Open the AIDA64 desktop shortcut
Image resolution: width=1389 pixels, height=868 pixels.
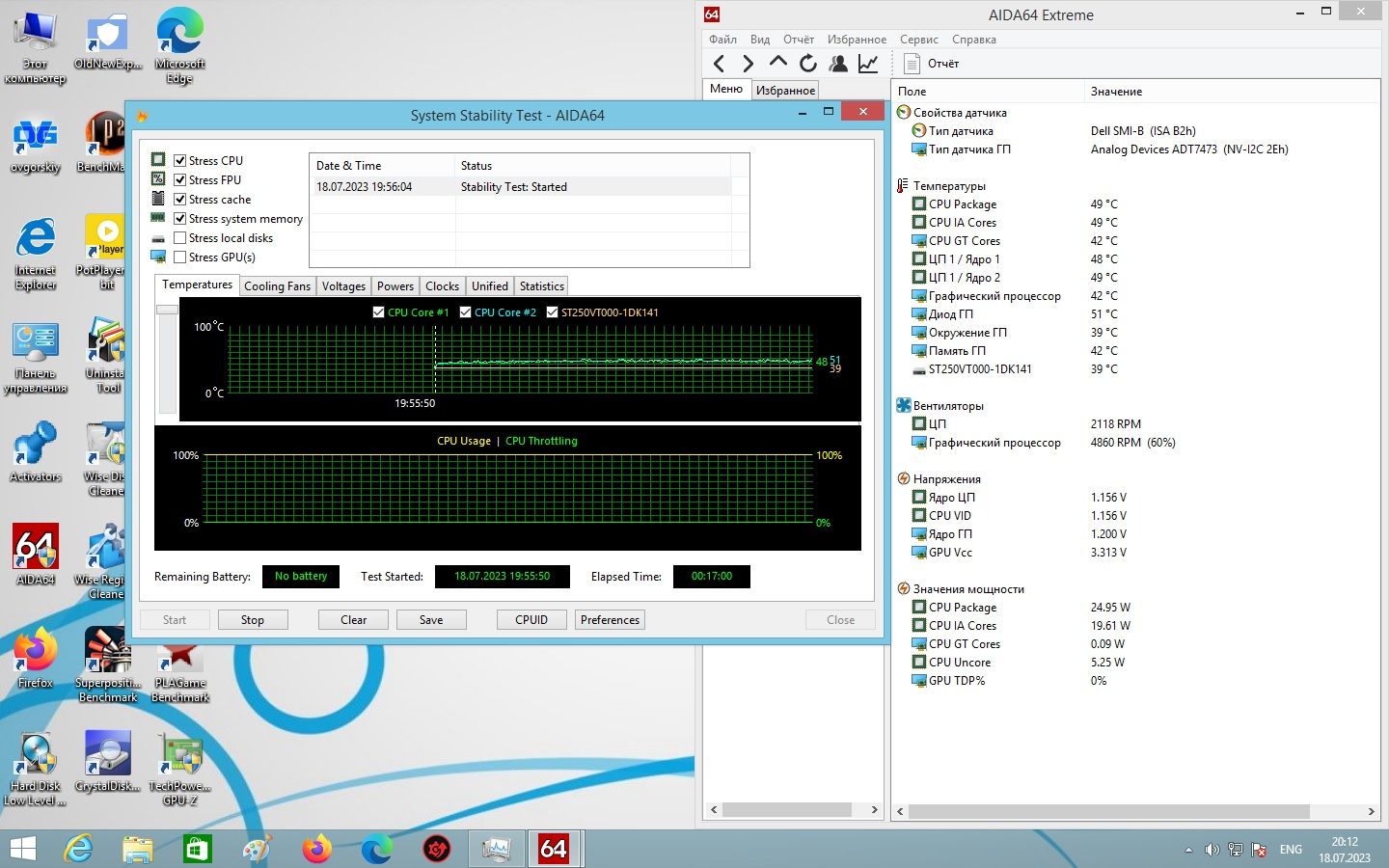tap(36, 554)
